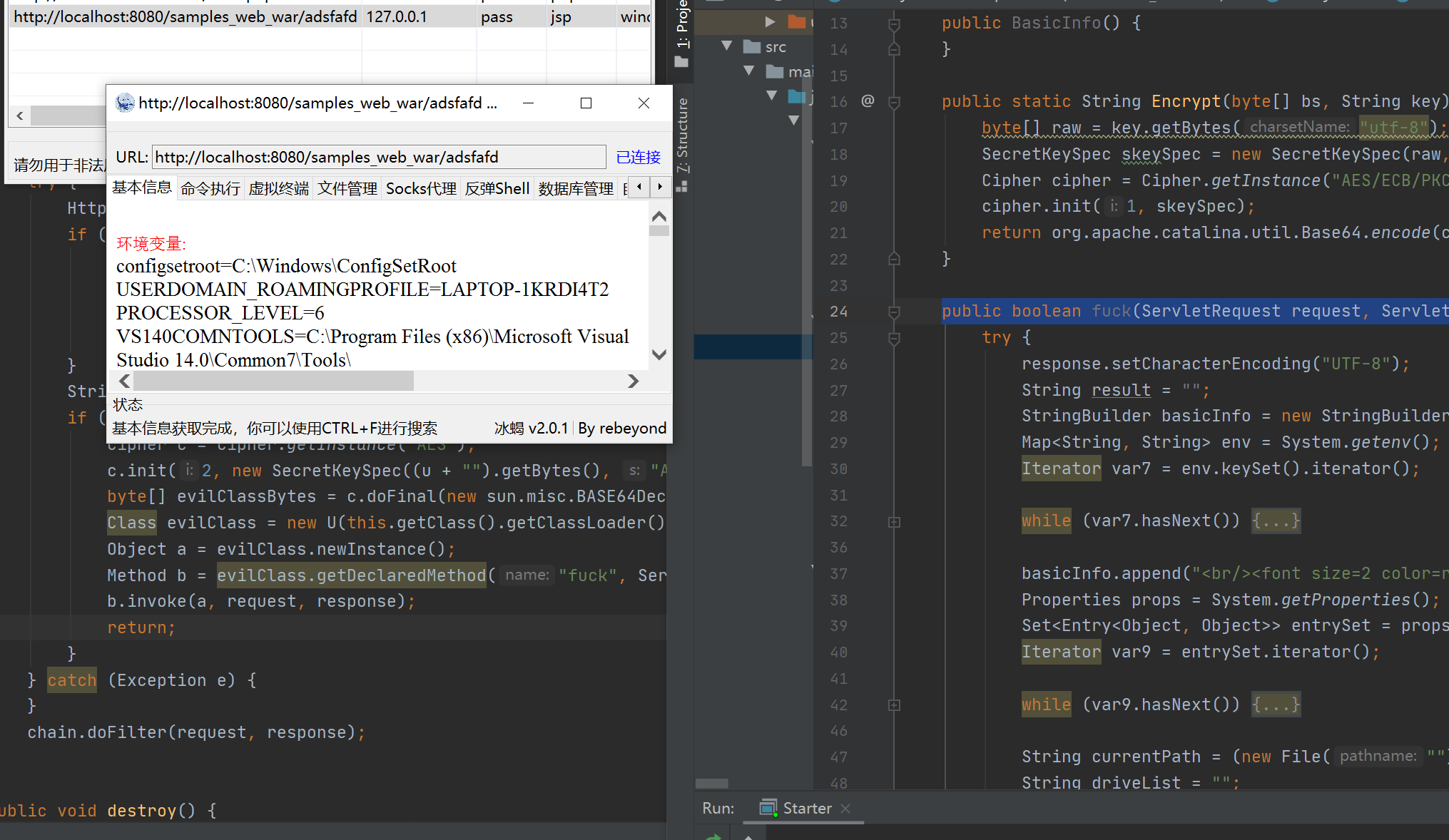
Task: Open the 反弹Shell tab
Action: (497, 188)
